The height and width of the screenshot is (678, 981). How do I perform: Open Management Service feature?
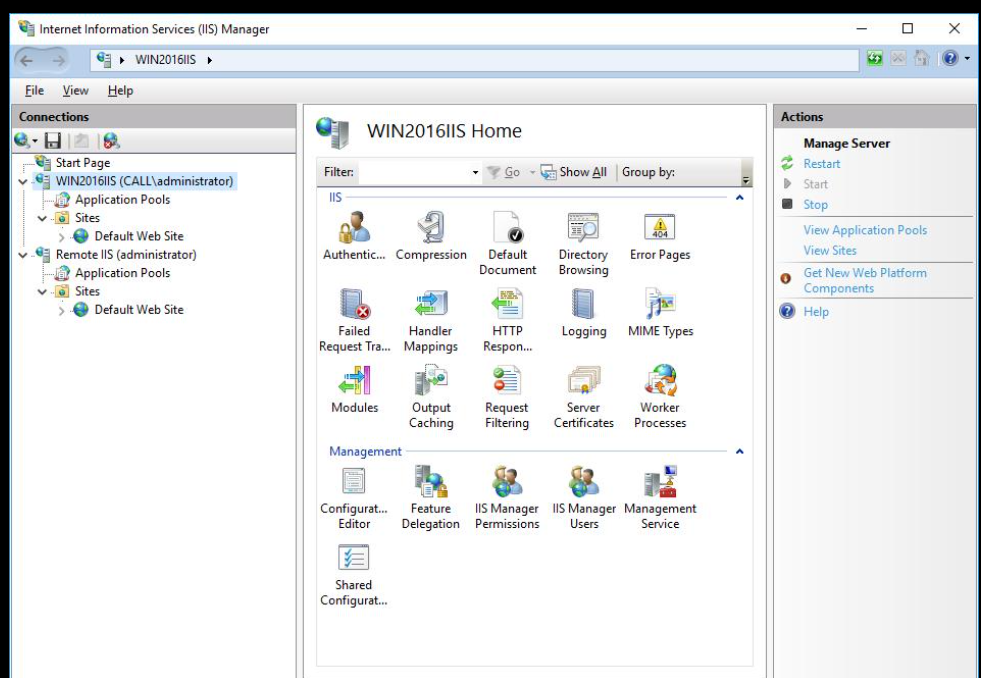(660, 497)
